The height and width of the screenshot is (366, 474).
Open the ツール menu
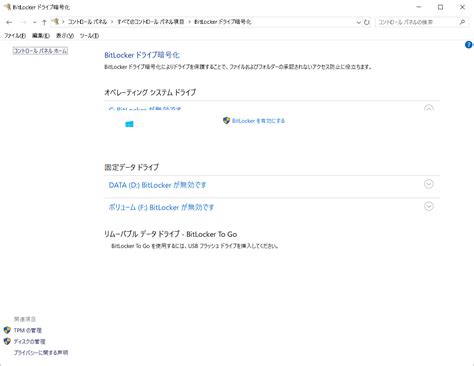coord(89,36)
